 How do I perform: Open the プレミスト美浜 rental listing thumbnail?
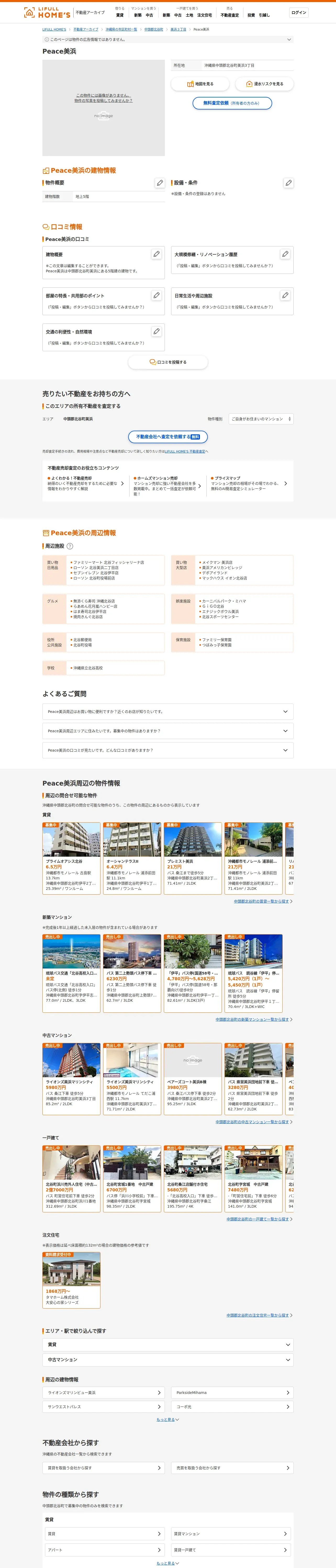(x=193, y=840)
